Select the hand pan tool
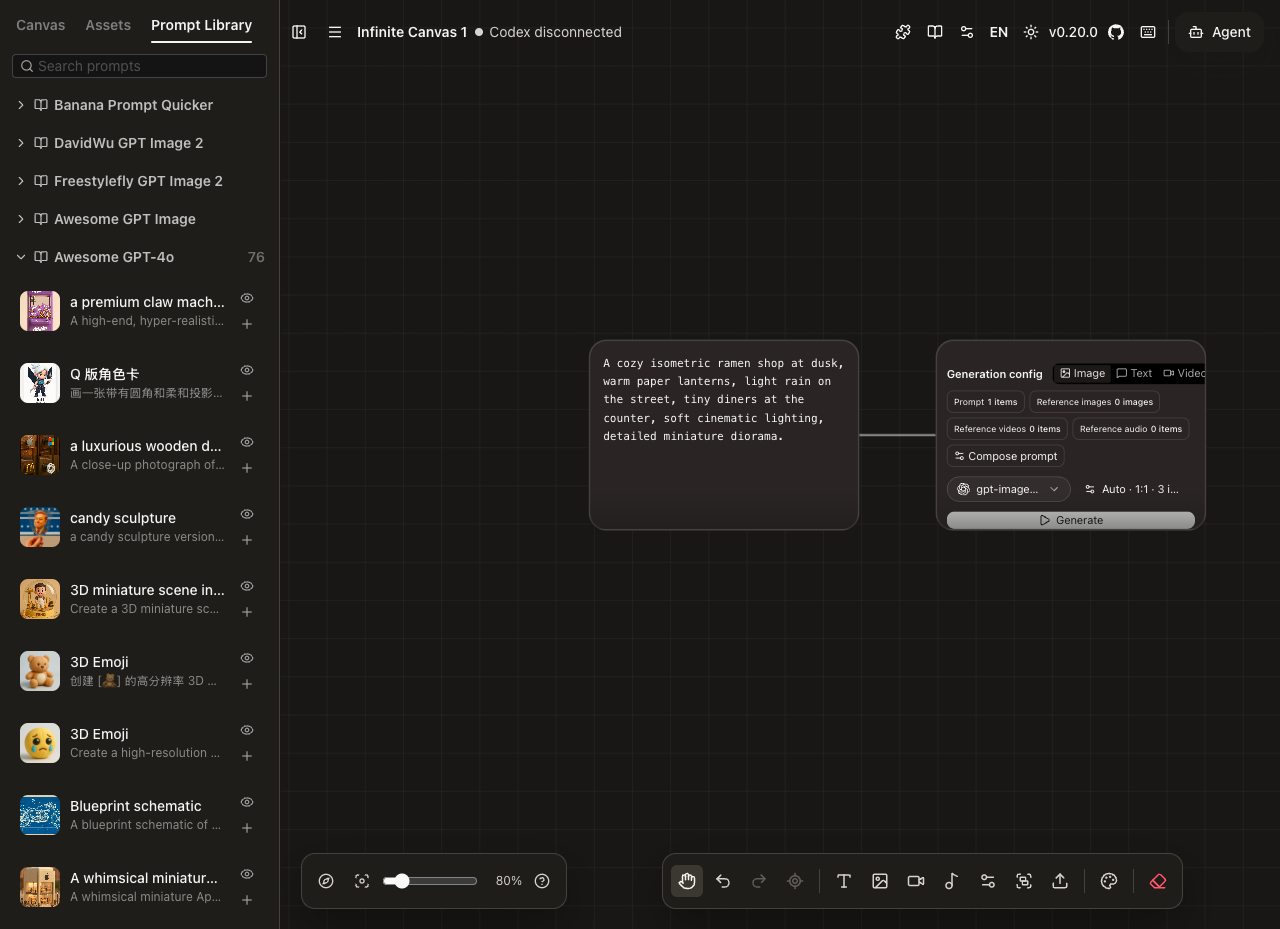This screenshot has width=1280, height=929. (x=687, y=881)
